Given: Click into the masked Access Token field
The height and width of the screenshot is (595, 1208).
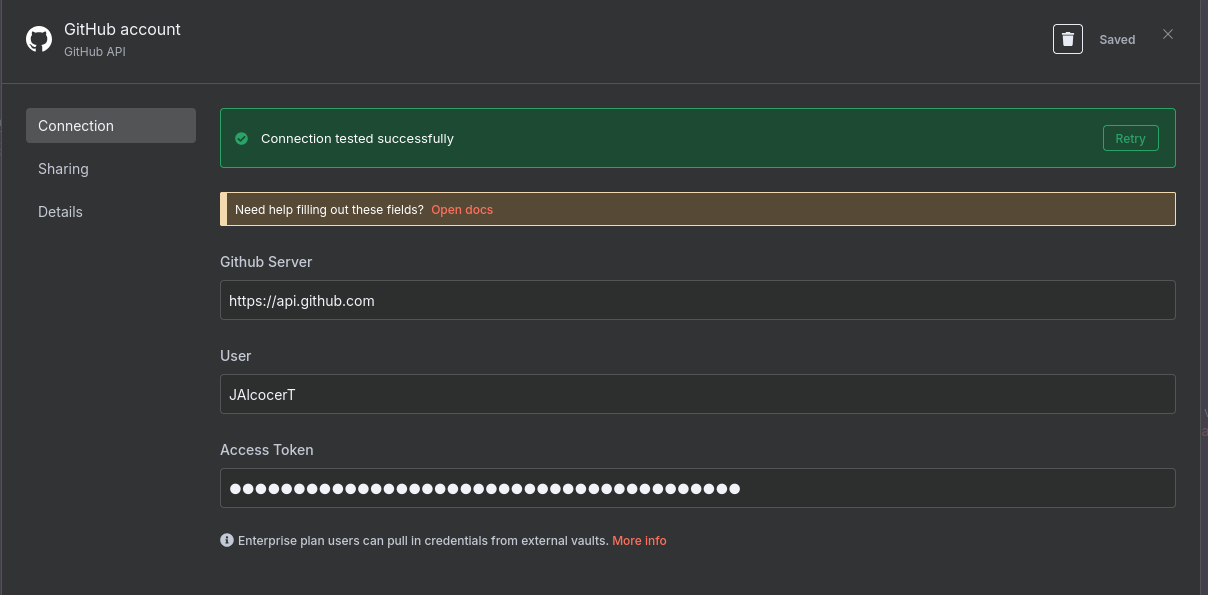Looking at the screenshot, I should [x=697, y=488].
